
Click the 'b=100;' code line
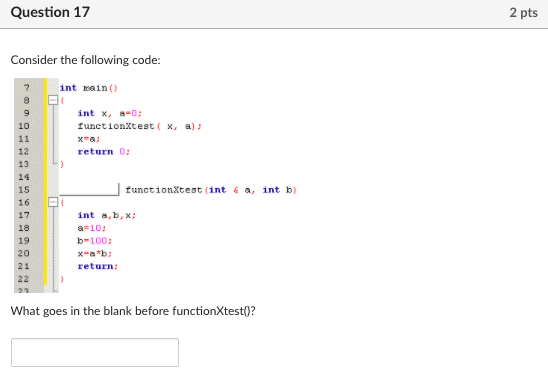95,241
